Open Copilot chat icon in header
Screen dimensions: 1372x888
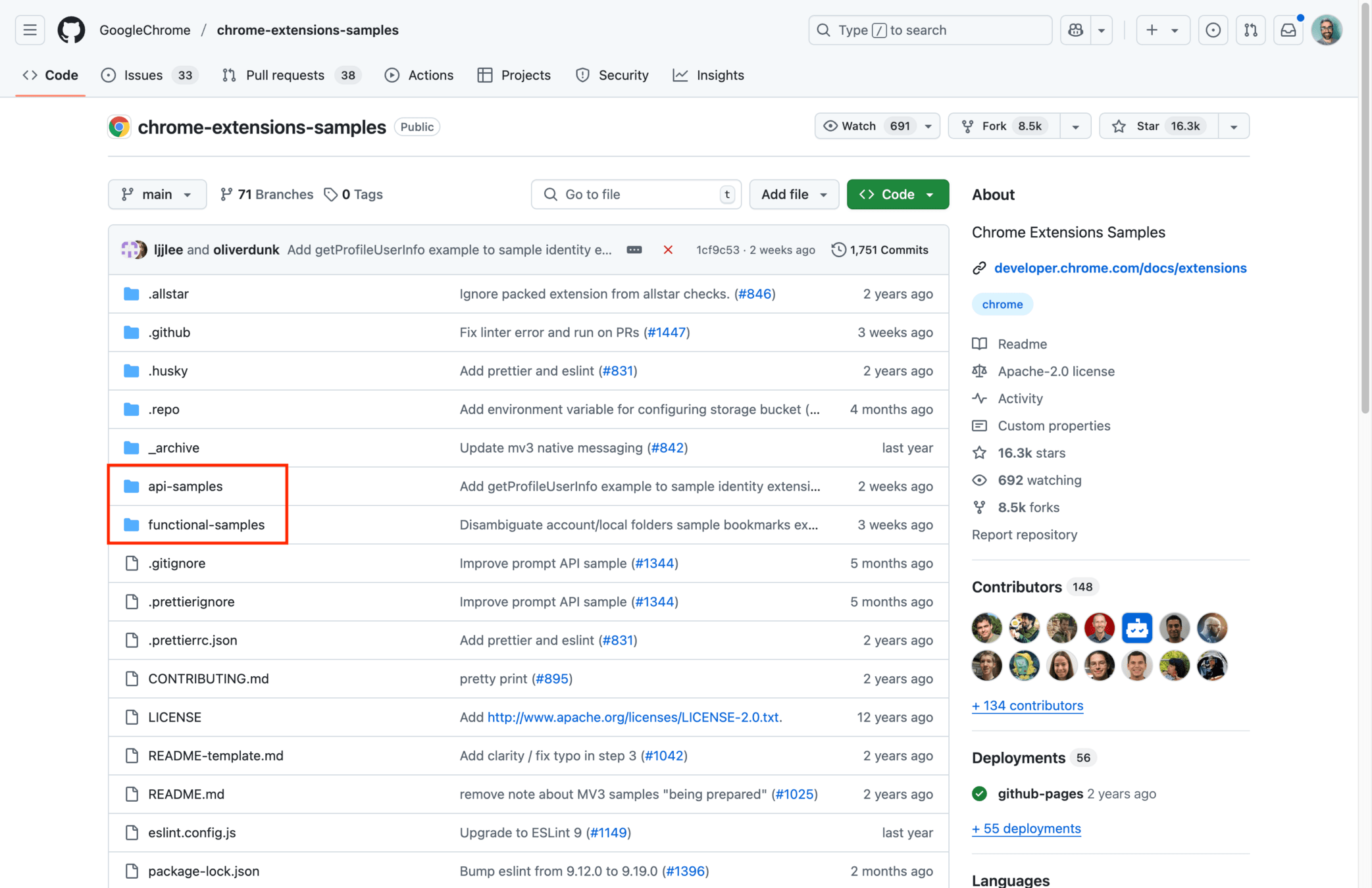click(x=1075, y=30)
